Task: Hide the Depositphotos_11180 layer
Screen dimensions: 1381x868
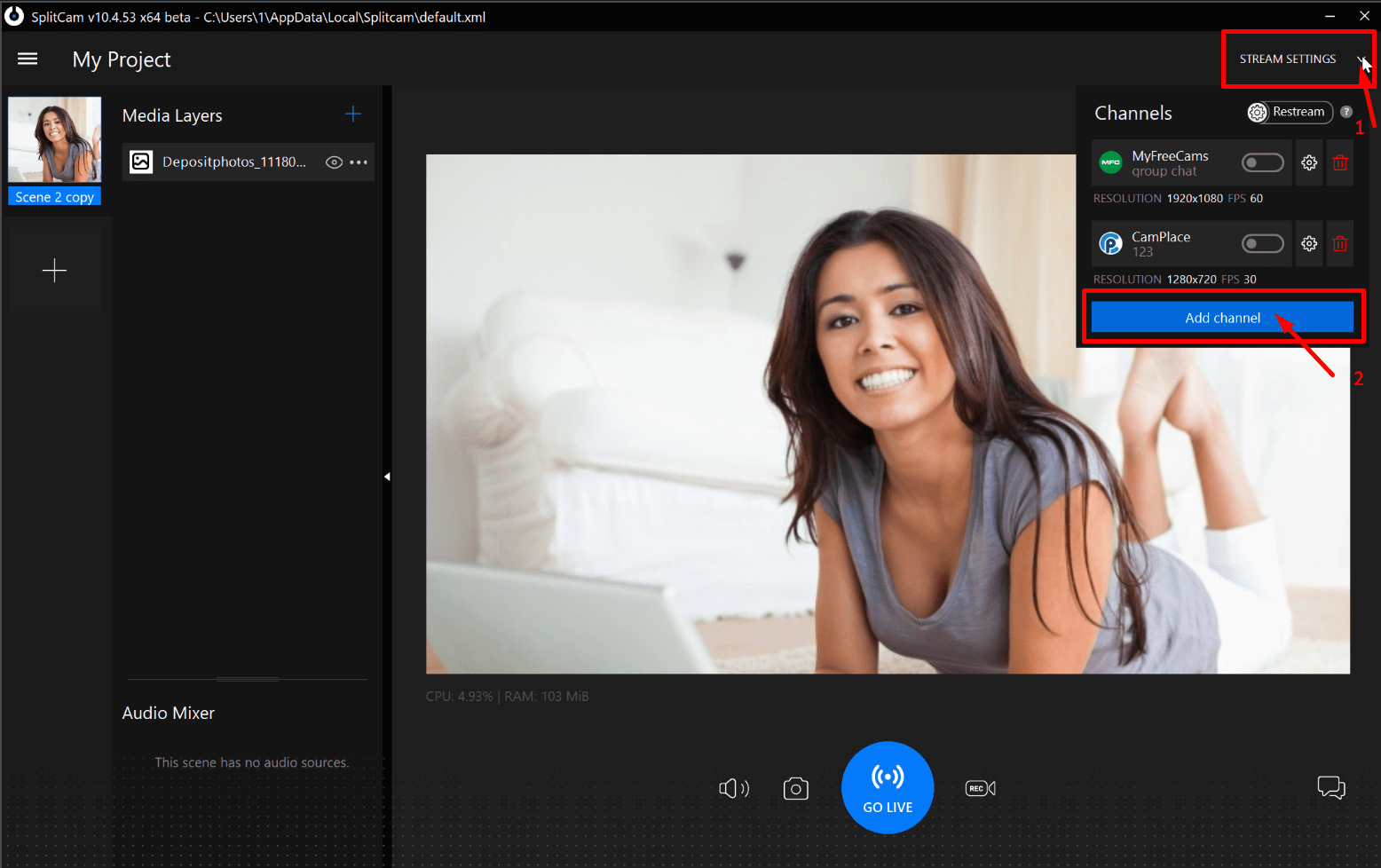Action: point(333,162)
